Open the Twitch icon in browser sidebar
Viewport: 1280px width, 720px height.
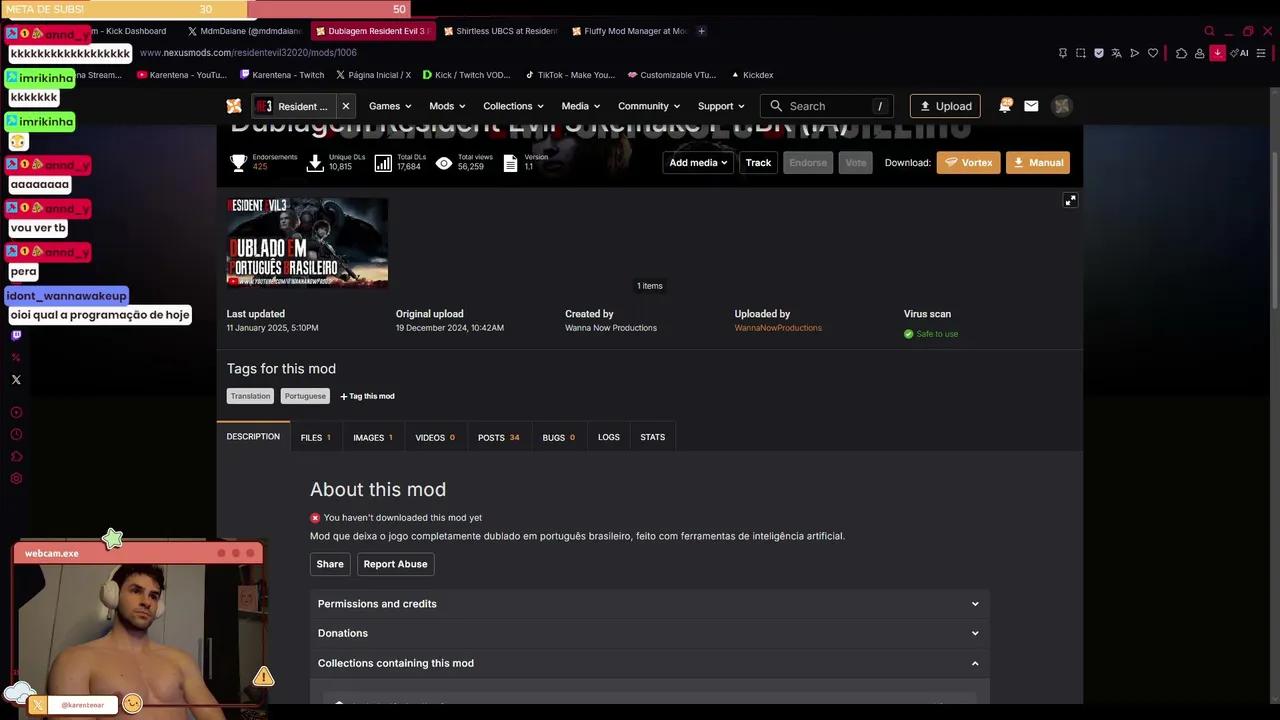[16, 336]
